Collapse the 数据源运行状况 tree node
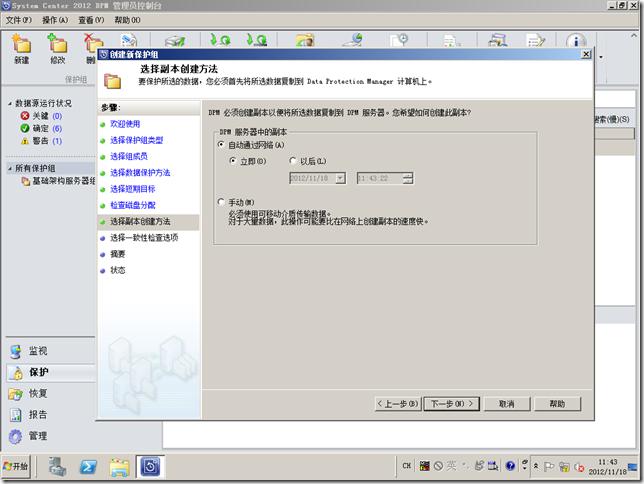The width and height of the screenshot is (644, 484). point(10,104)
